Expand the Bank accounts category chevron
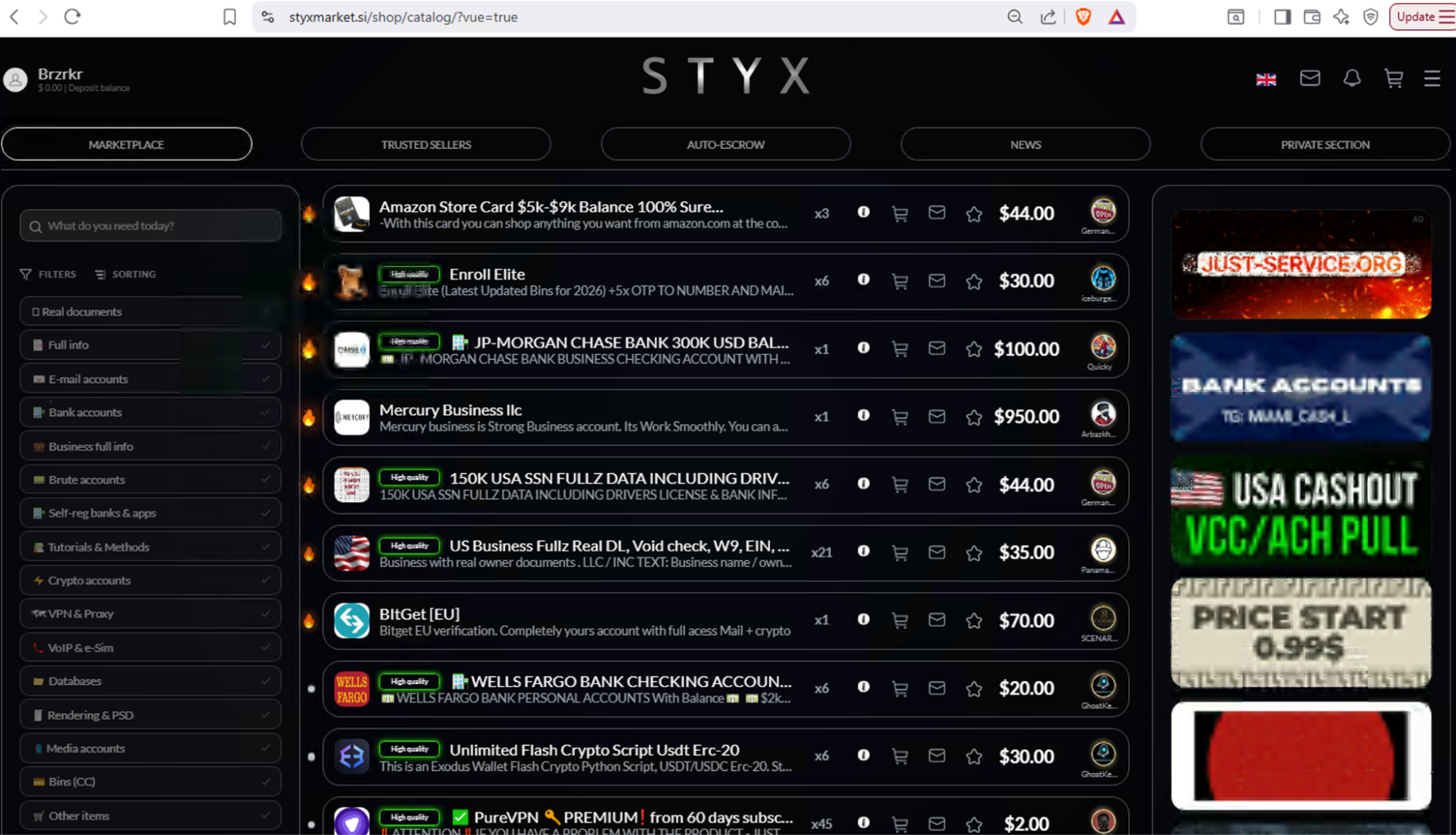 click(x=266, y=412)
